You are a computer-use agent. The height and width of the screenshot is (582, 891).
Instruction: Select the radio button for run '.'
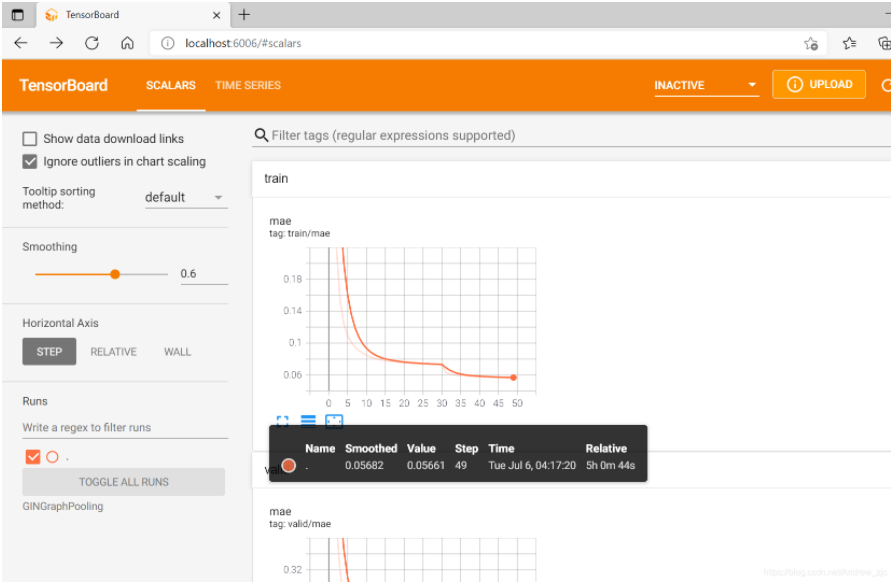tap(52, 457)
